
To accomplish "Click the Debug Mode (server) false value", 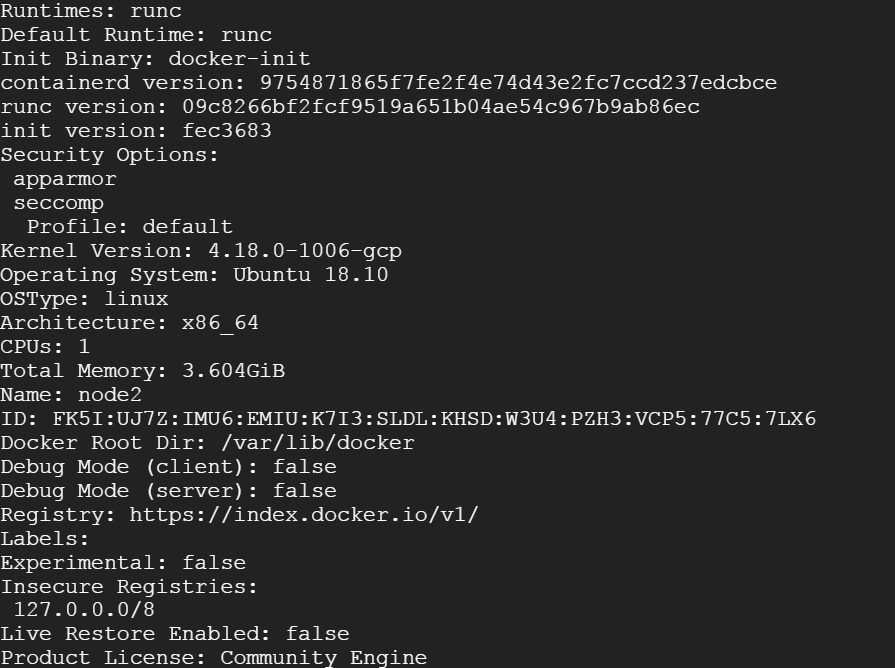I will click(x=305, y=491).
